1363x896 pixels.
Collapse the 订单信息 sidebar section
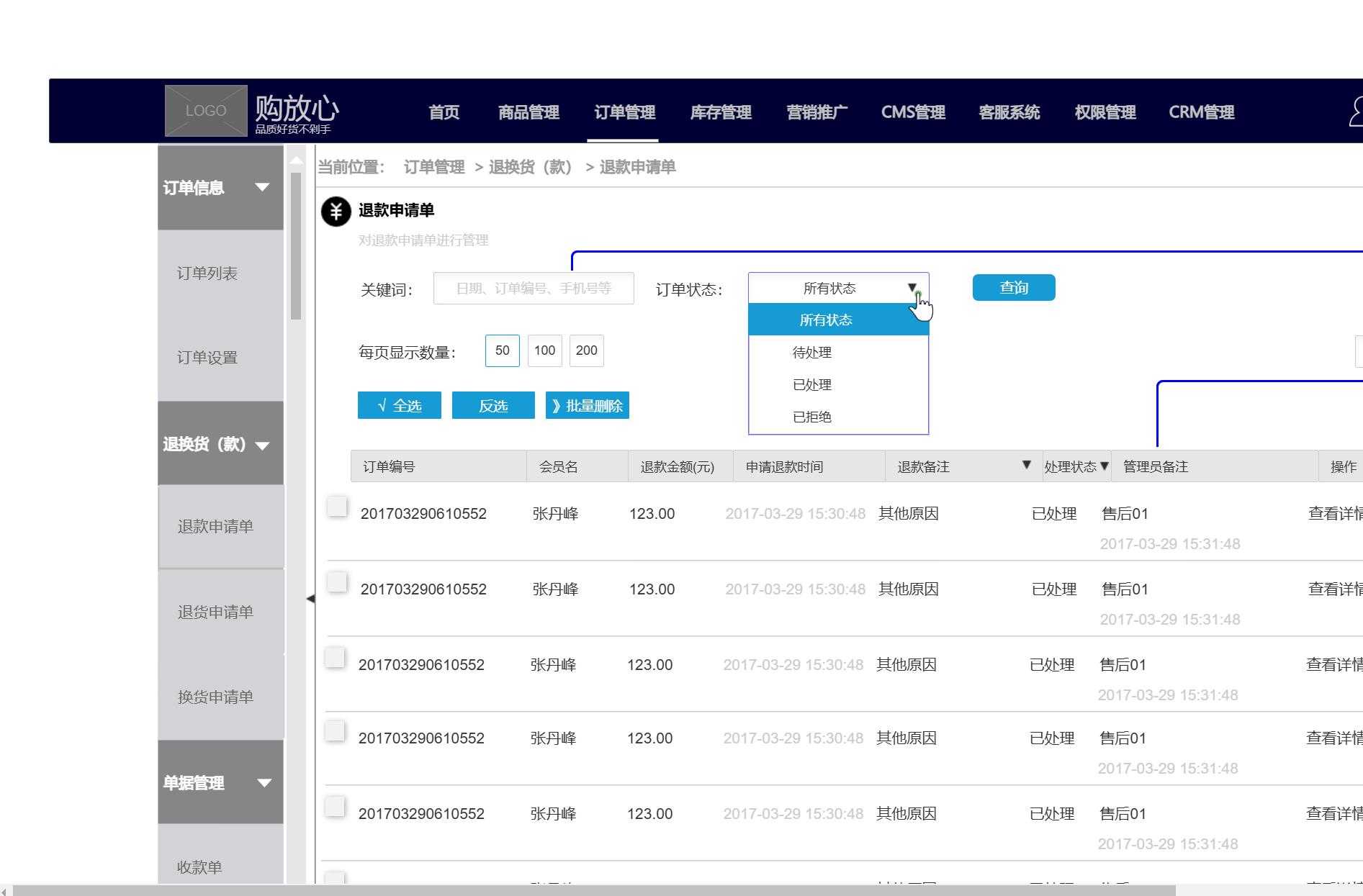[x=262, y=187]
